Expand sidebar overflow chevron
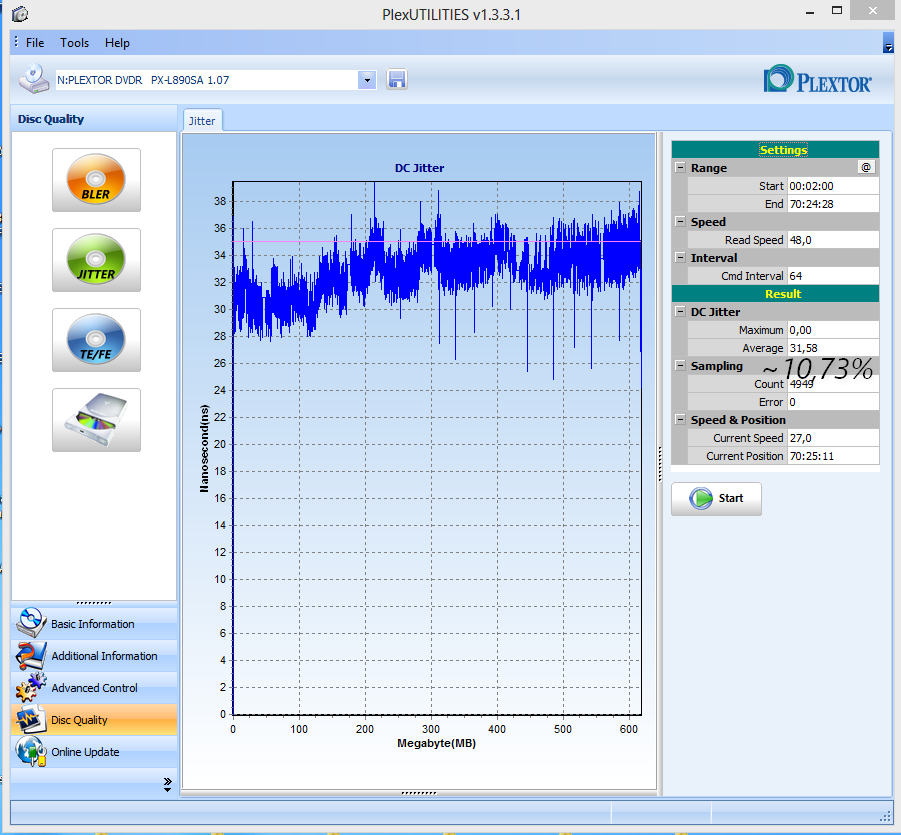901x835 pixels. click(167, 785)
